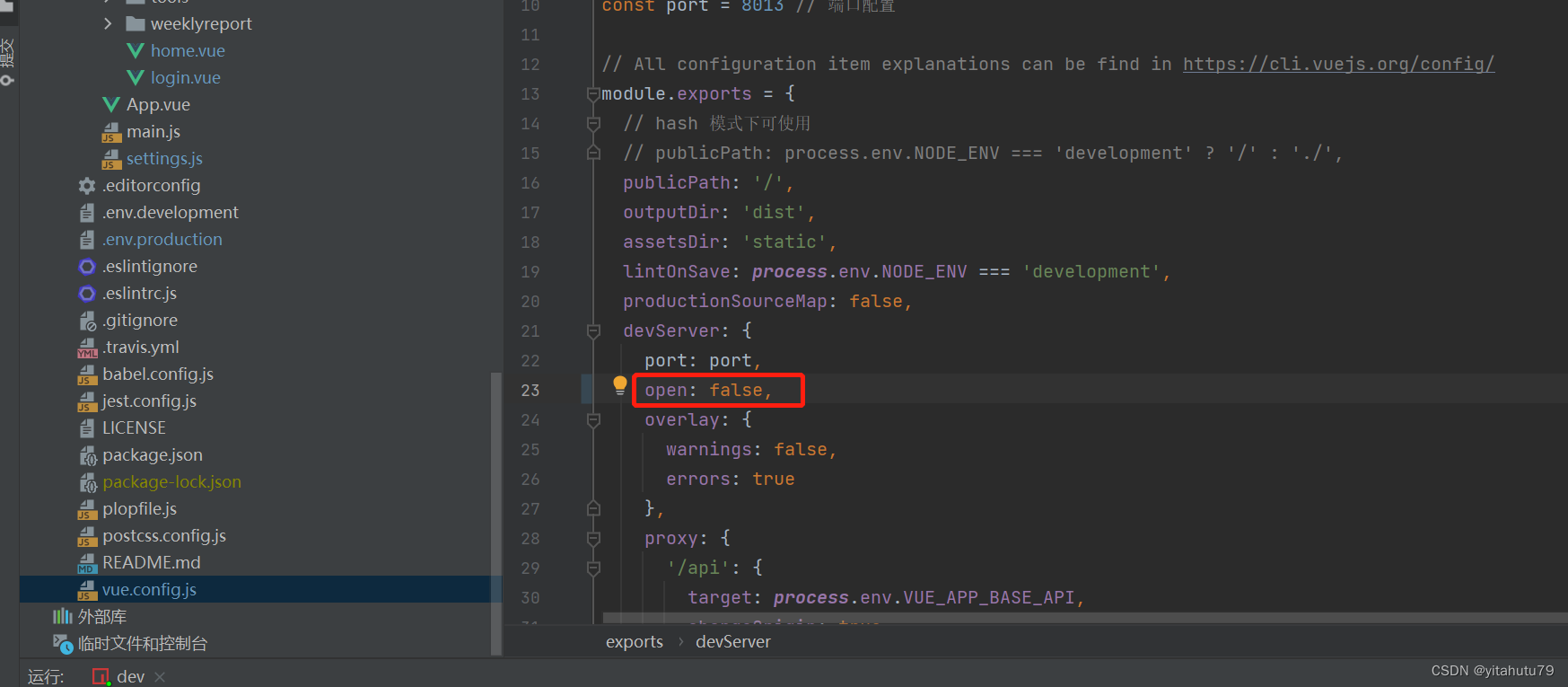
Task: Click the 'outputDir' property
Action: [671, 212]
